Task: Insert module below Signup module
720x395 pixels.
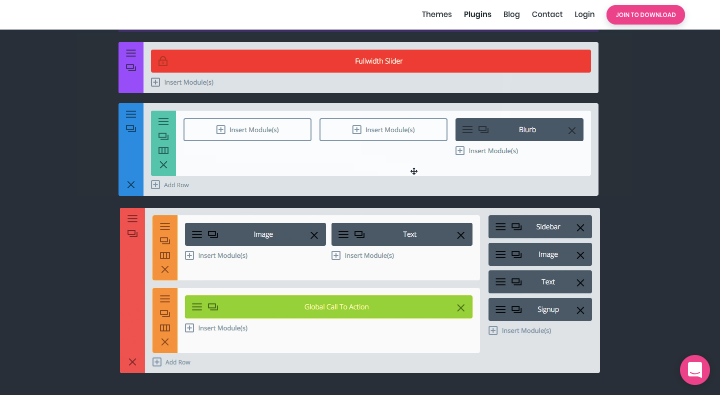Action: coord(520,330)
